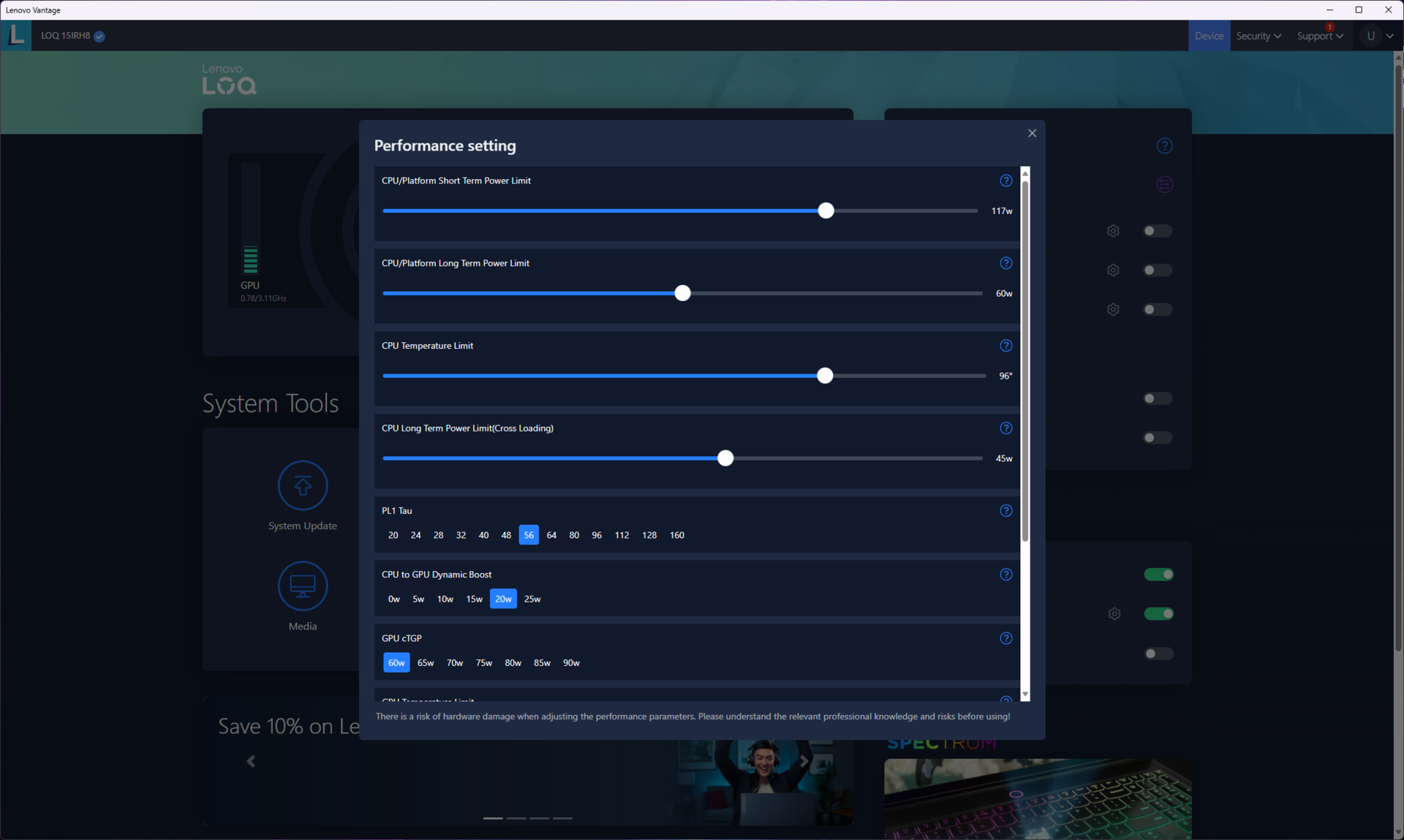The width and height of the screenshot is (1404, 840).
Task: Click help icon for CPU/Platform Short Term Power Limit
Action: point(1005,181)
